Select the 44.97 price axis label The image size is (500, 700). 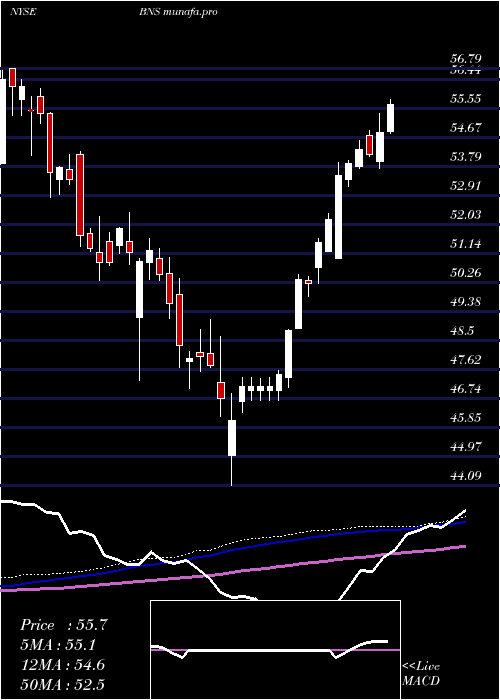466,447
